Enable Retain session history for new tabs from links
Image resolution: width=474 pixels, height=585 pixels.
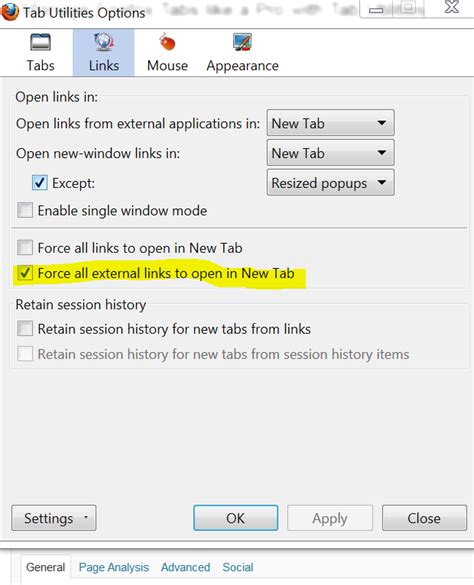25,329
